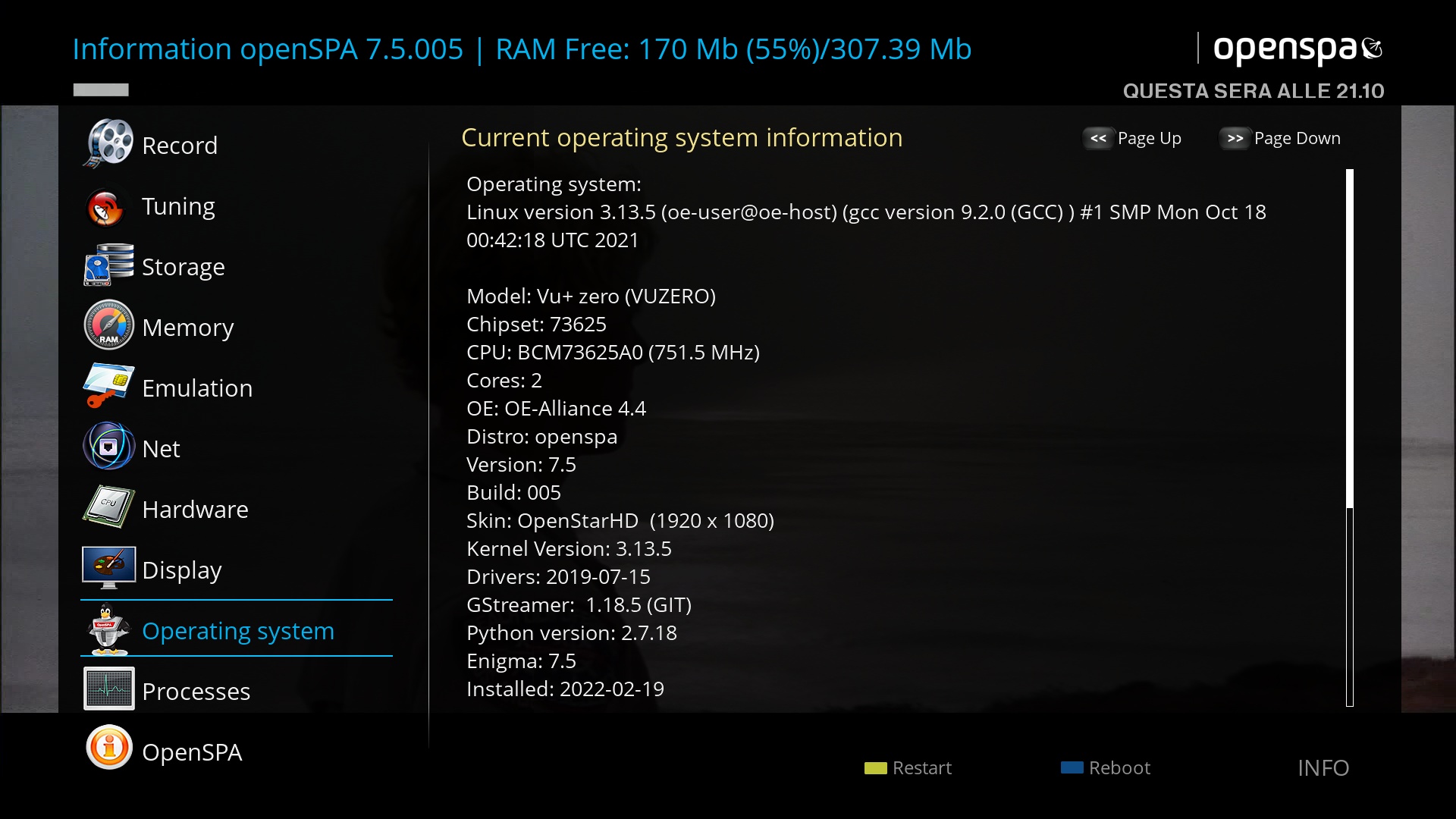Click the Operating system: label line
The width and height of the screenshot is (1456, 819).
coord(554,184)
